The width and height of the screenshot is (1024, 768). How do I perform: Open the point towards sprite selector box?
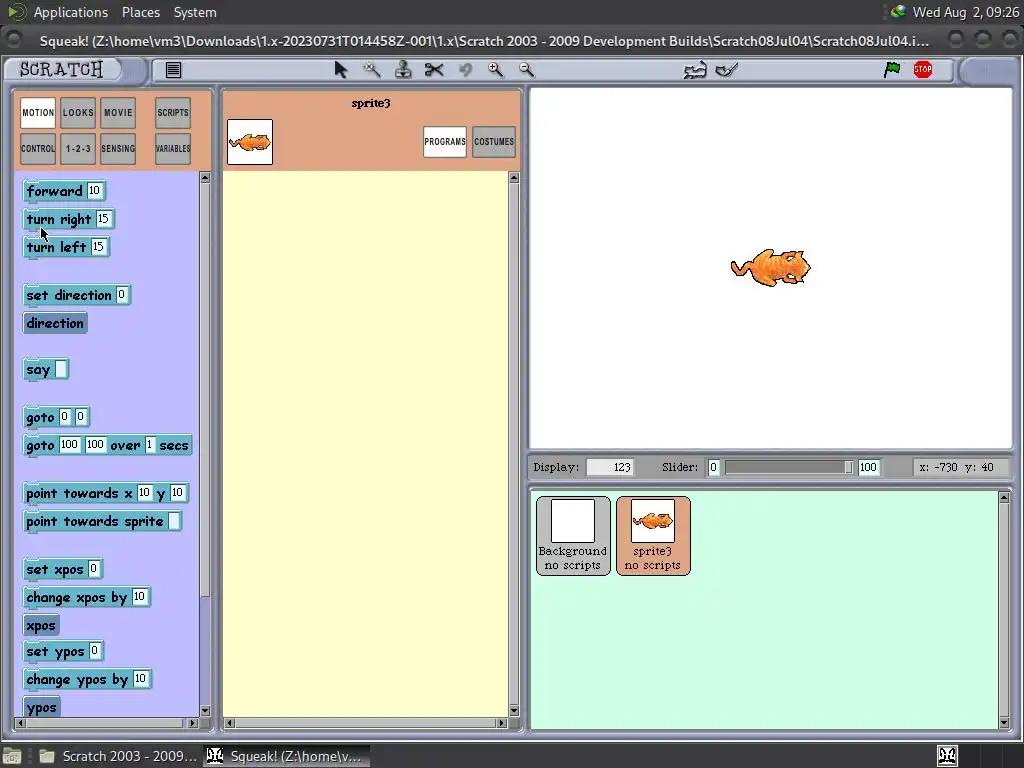tap(174, 521)
